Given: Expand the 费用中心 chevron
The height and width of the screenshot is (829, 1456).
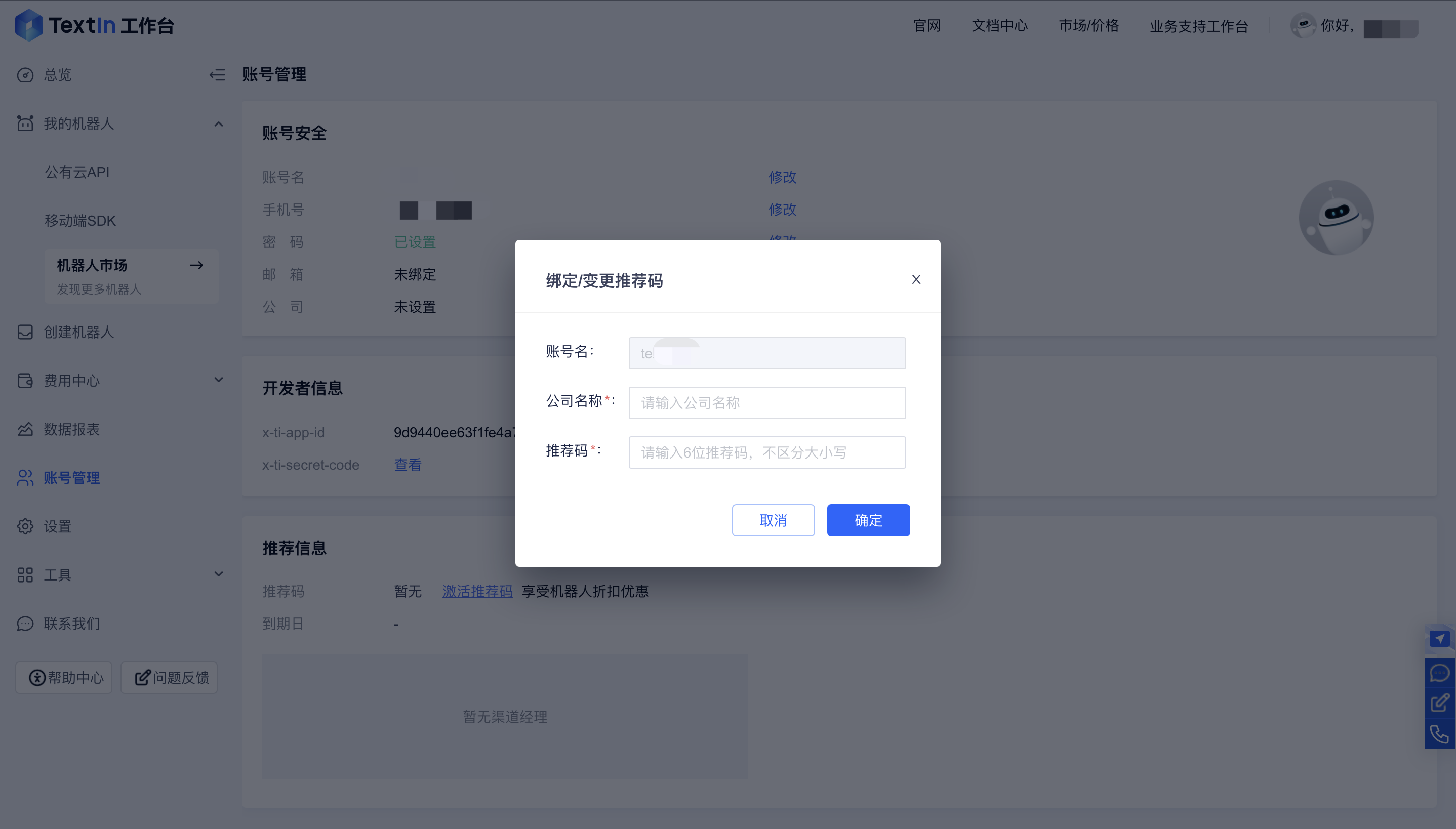Looking at the screenshot, I should coord(219,380).
